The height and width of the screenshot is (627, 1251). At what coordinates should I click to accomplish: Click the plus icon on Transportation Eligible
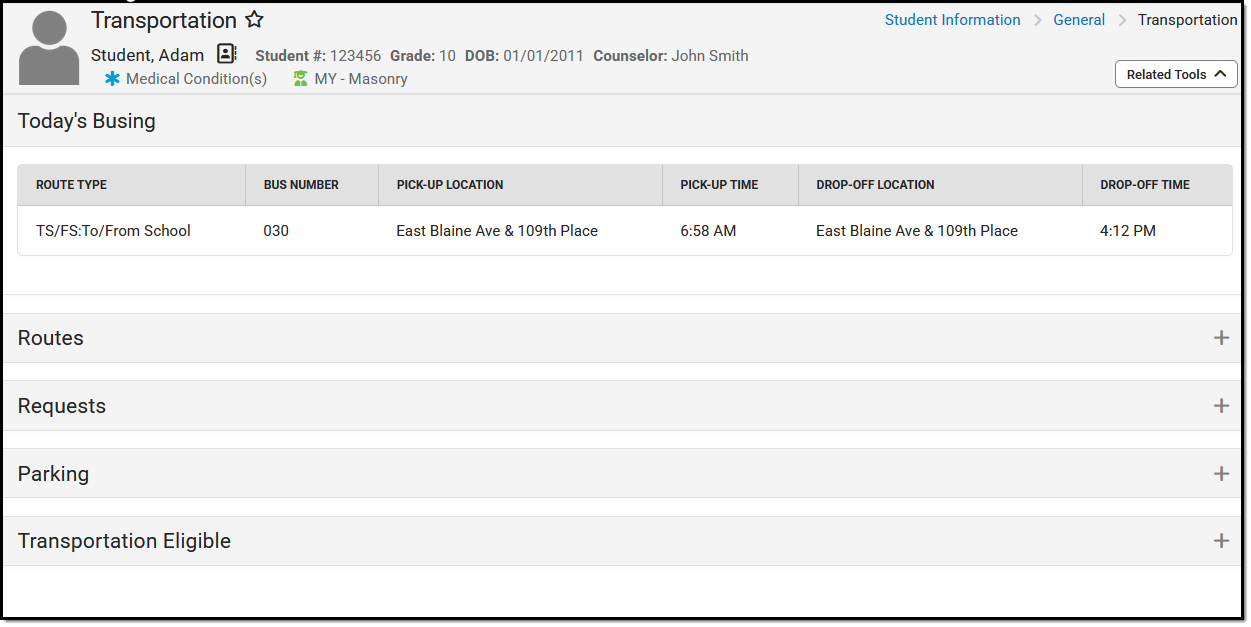coord(1222,540)
